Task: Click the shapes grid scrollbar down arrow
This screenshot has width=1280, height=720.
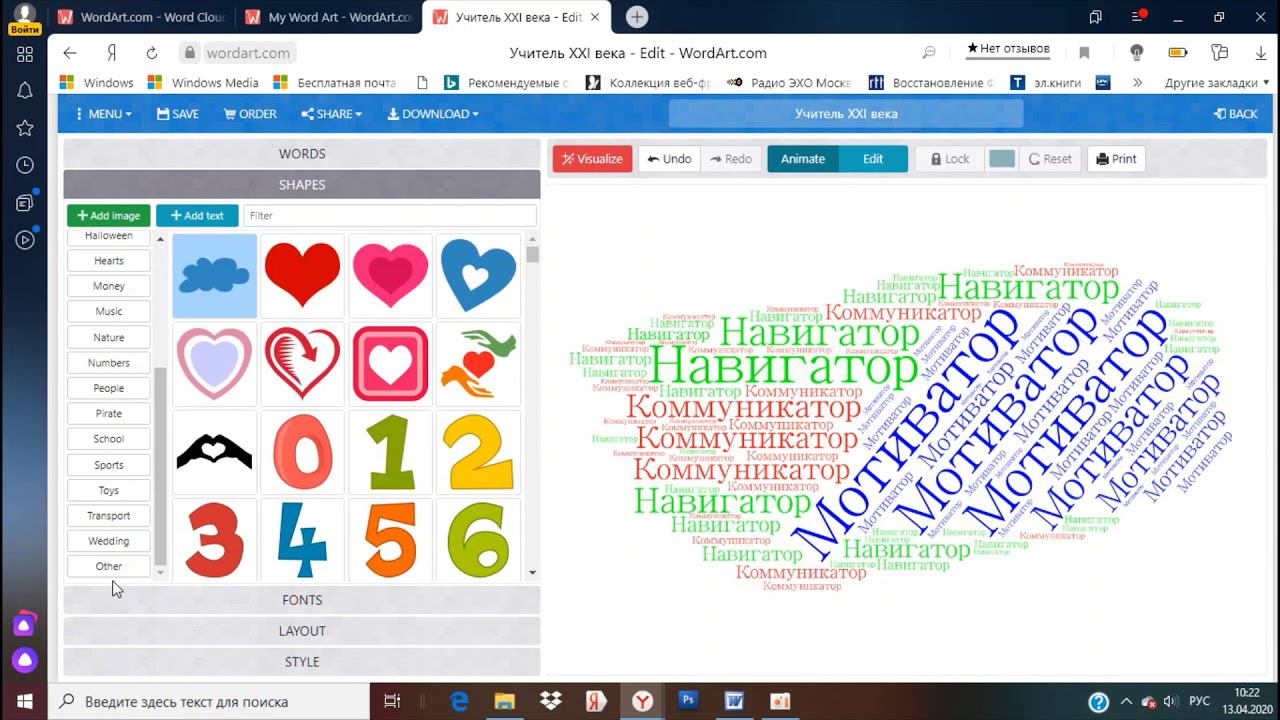Action: coord(532,573)
